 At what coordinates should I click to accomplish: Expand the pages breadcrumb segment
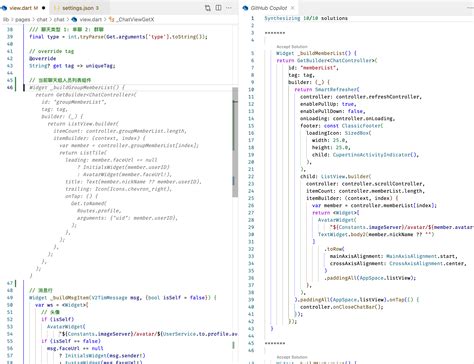(23, 19)
